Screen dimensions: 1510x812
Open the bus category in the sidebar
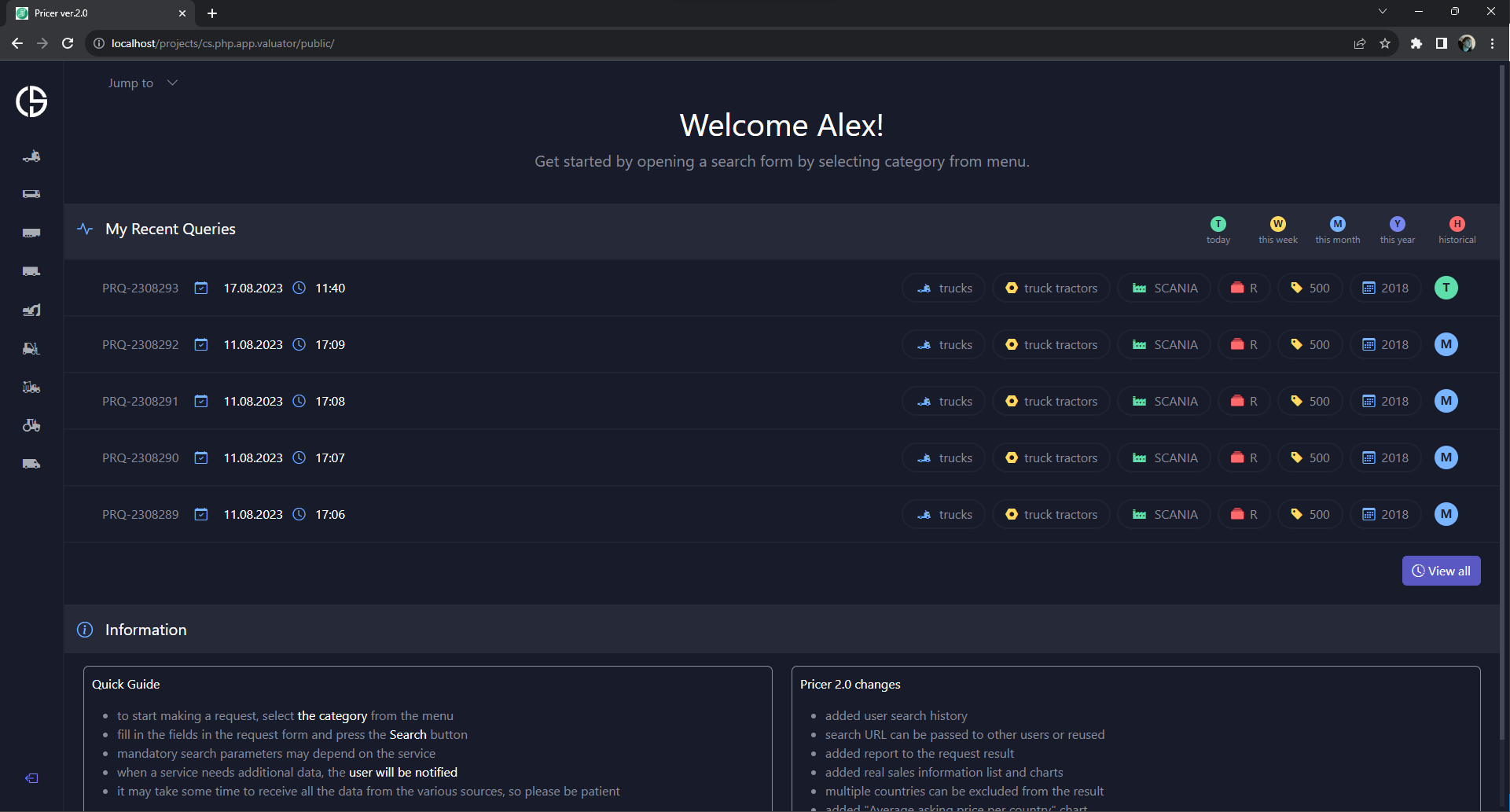pyautogui.click(x=31, y=194)
